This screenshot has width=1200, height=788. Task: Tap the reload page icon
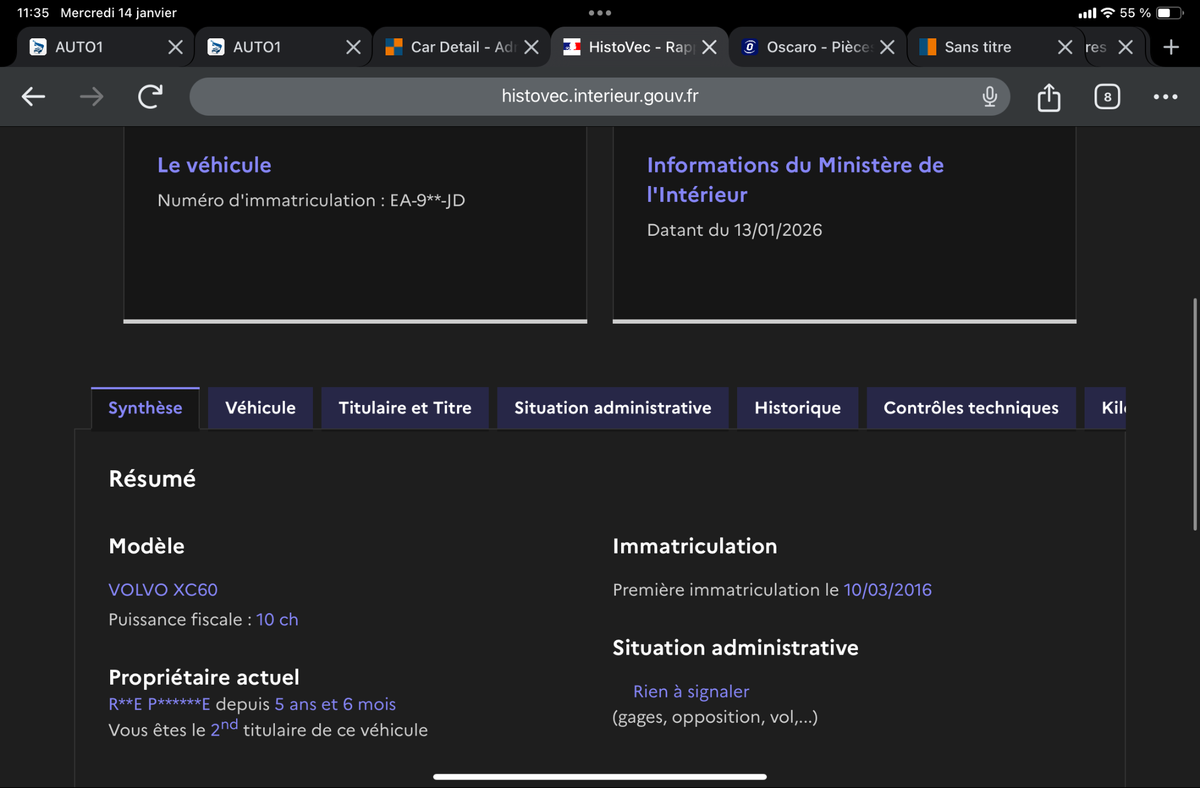pos(150,96)
